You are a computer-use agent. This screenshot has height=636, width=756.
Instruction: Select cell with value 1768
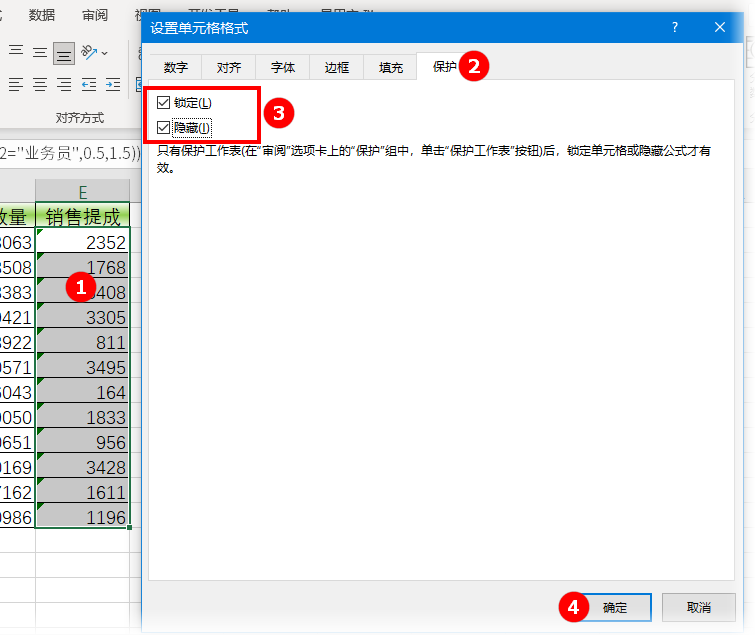point(82,266)
